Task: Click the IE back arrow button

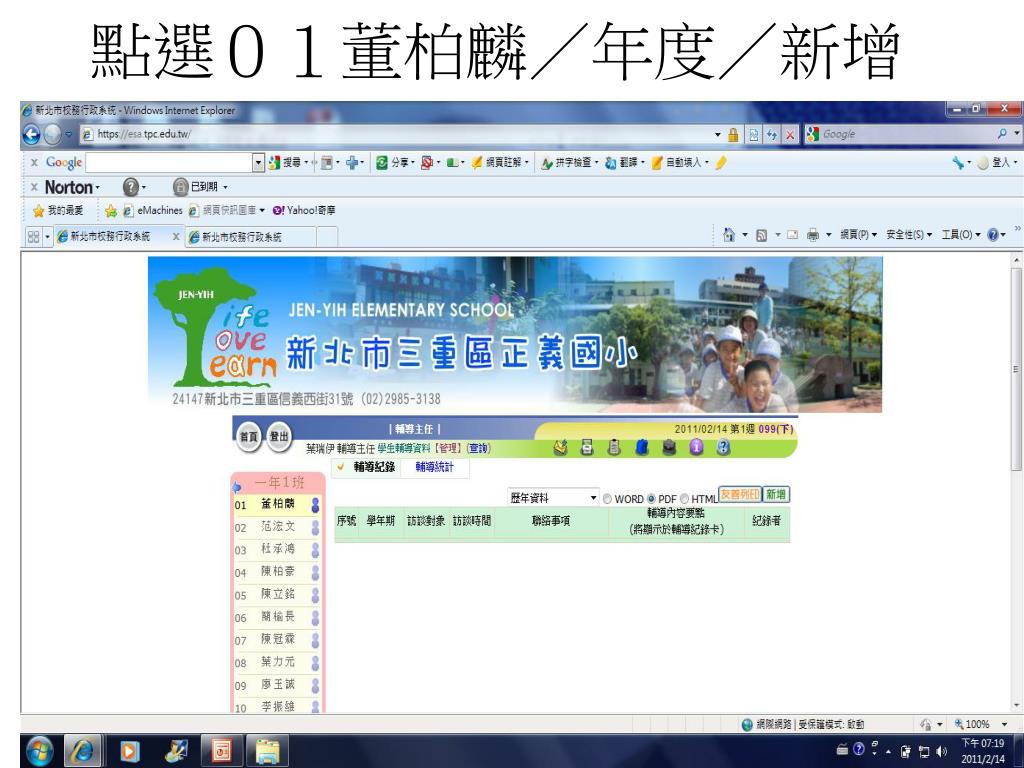Action: (x=31, y=135)
